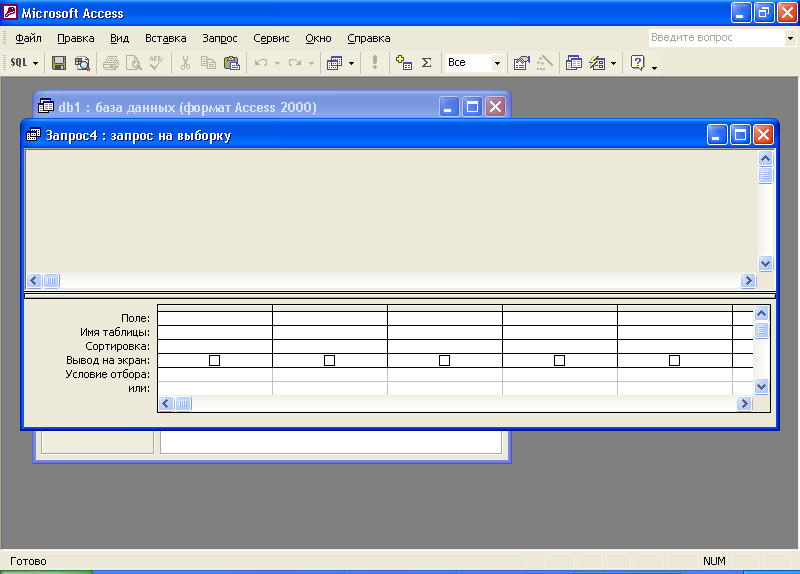Show the database window icon

[x=574, y=63]
